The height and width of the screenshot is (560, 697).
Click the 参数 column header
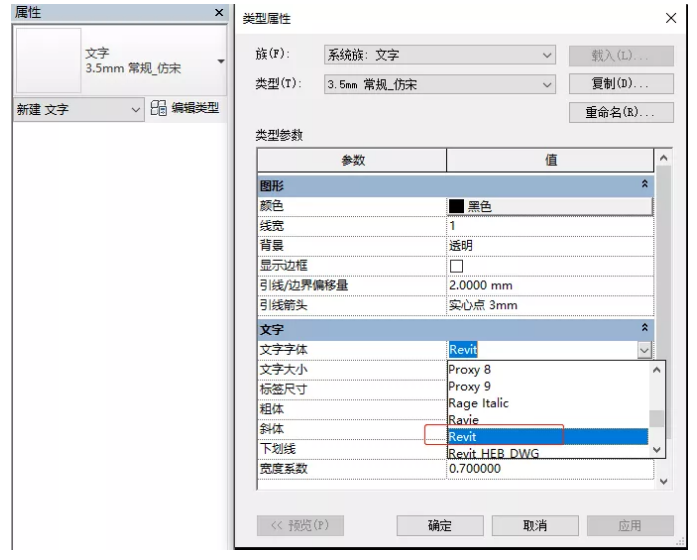(x=352, y=160)
